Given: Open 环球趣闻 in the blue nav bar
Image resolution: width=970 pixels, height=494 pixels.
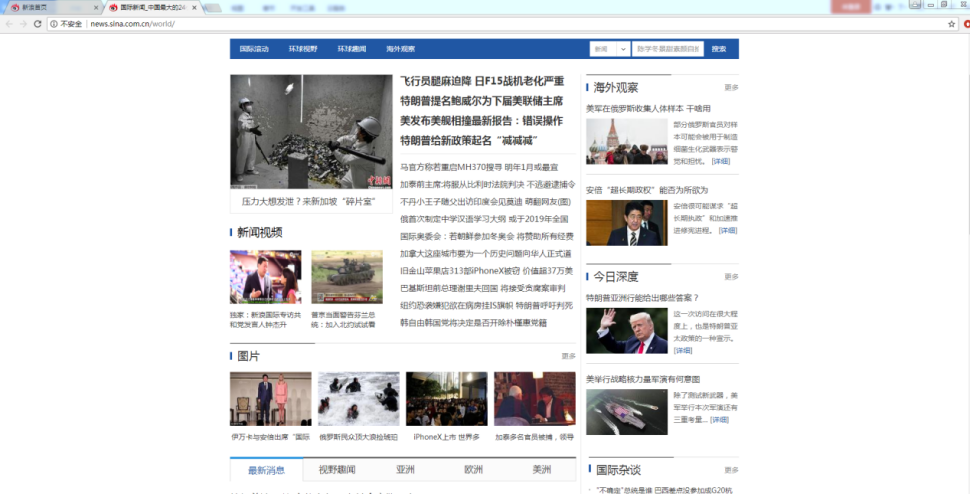Looking at the screenshot, I should (x=351, y=49).
